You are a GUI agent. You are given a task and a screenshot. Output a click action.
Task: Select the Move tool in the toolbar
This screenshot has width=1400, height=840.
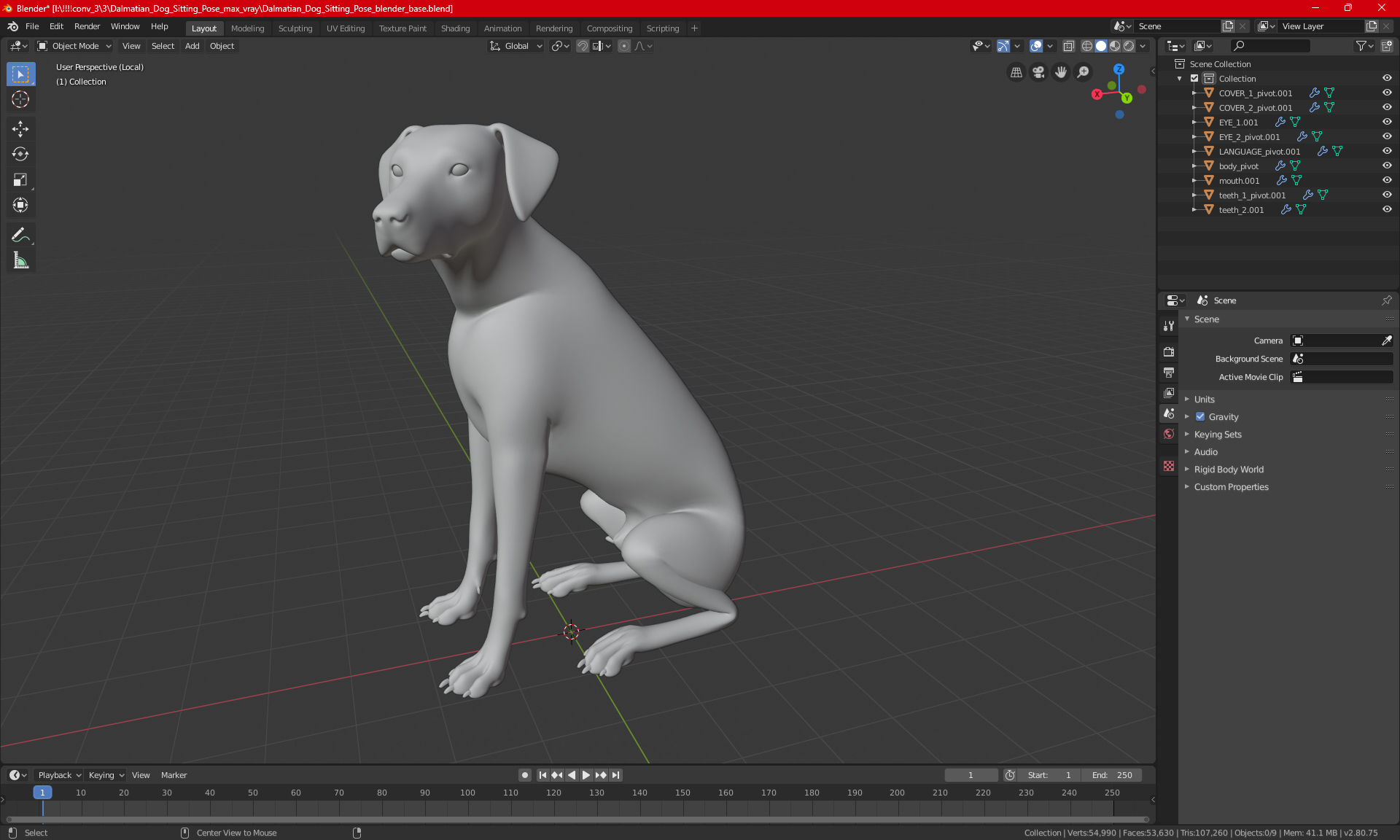point(20,129)
